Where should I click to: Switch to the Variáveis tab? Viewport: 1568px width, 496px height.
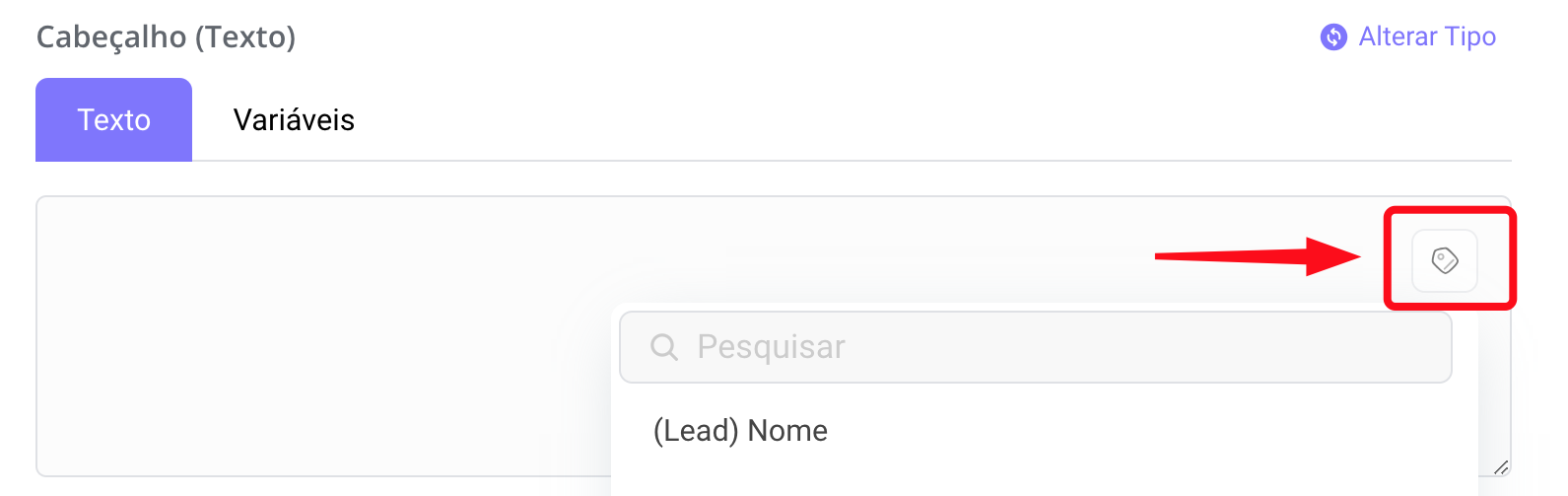[294, 120]
